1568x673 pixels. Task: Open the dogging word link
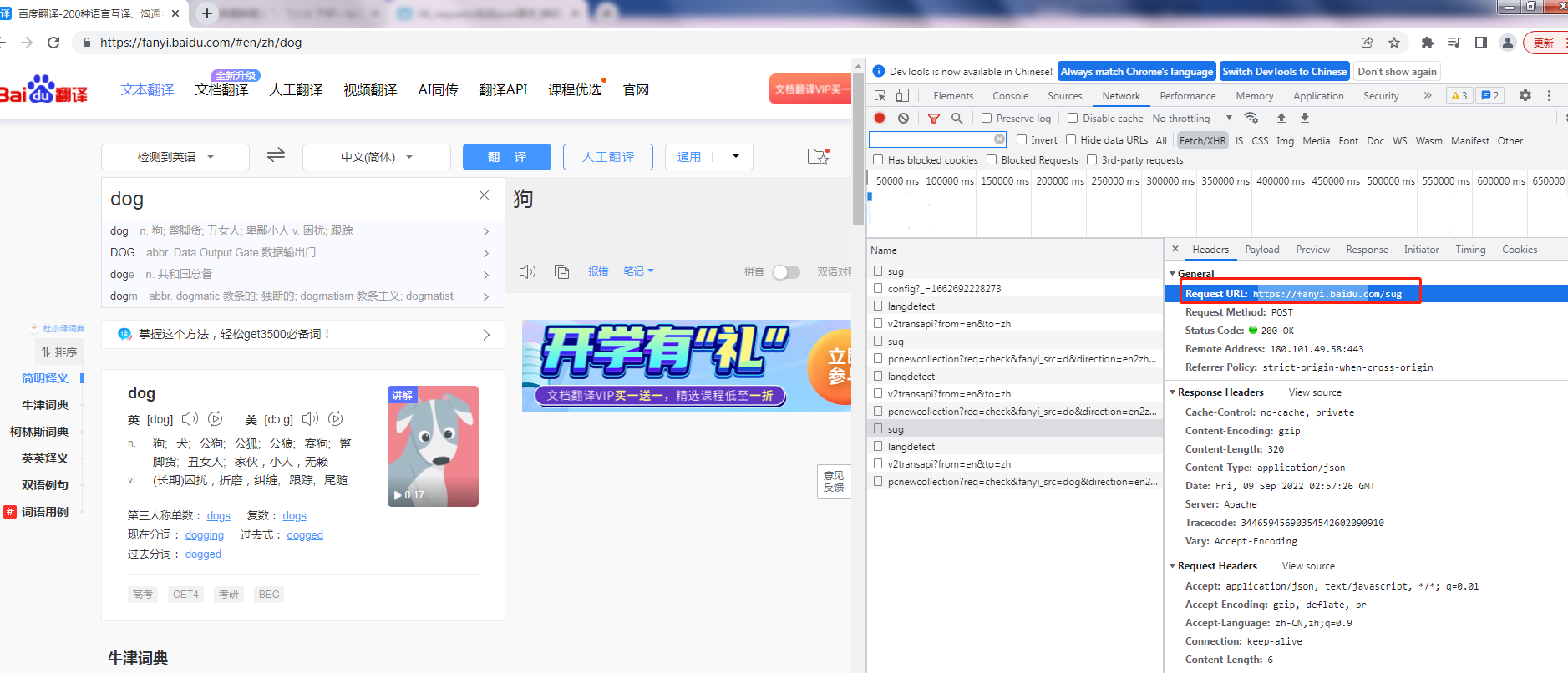point(205,534)
